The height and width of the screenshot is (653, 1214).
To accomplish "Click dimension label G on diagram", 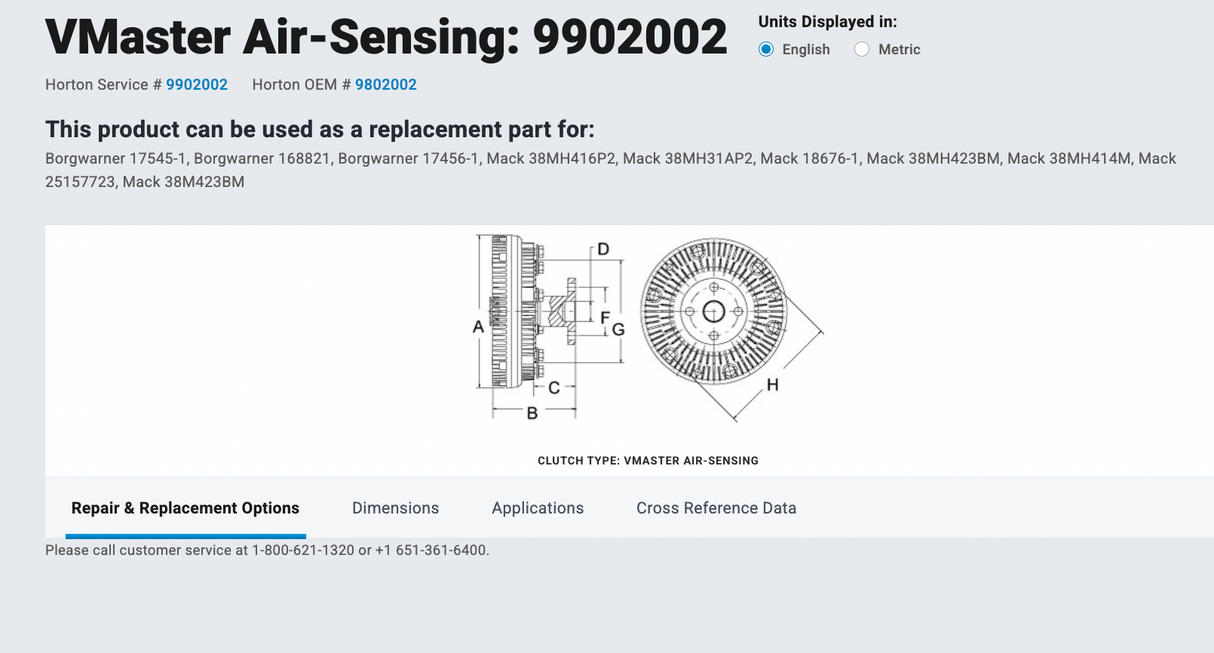I will (x=618, y=328).
